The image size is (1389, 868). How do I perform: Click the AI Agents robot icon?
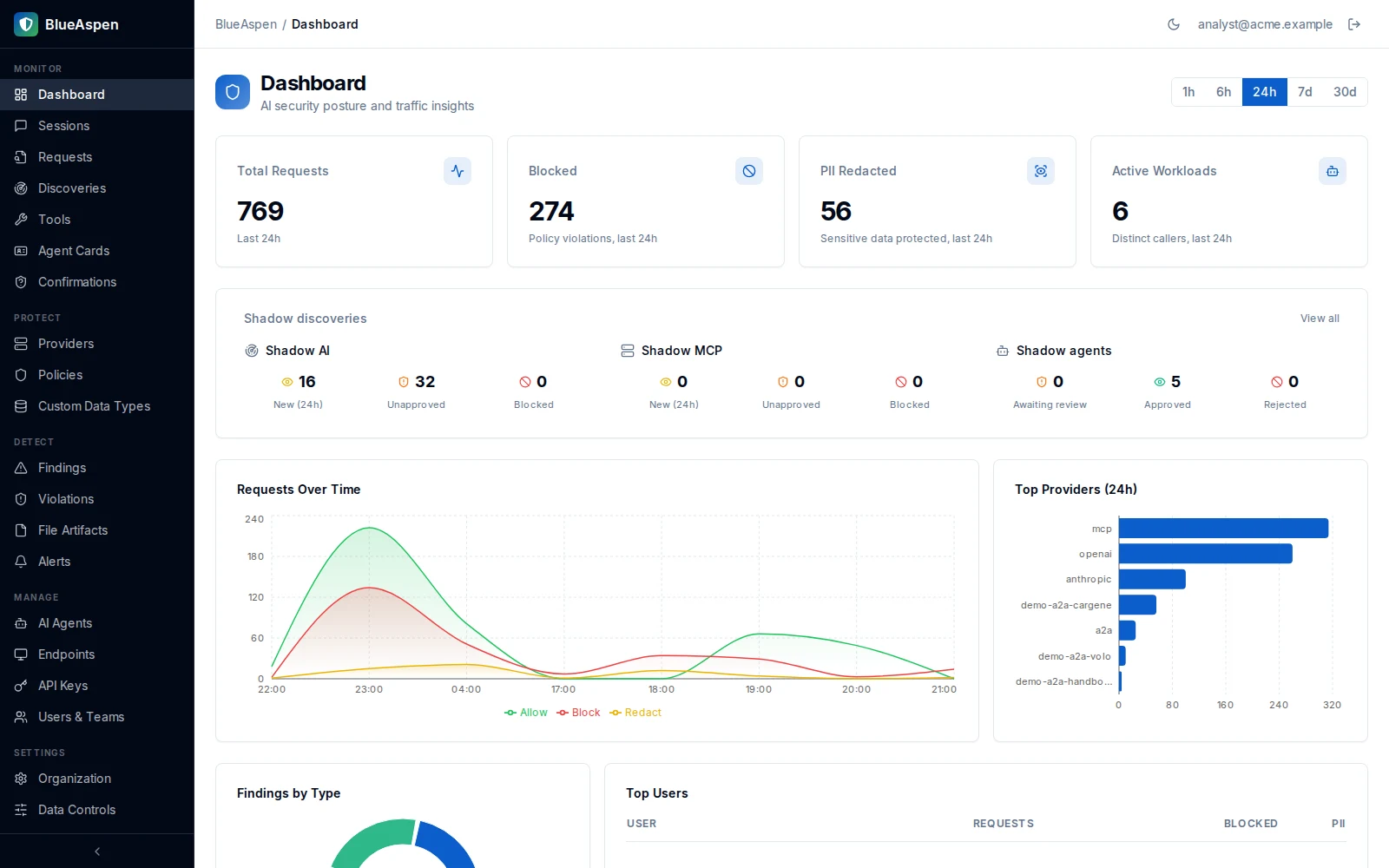pyautogui.click(x=21, y=623)
